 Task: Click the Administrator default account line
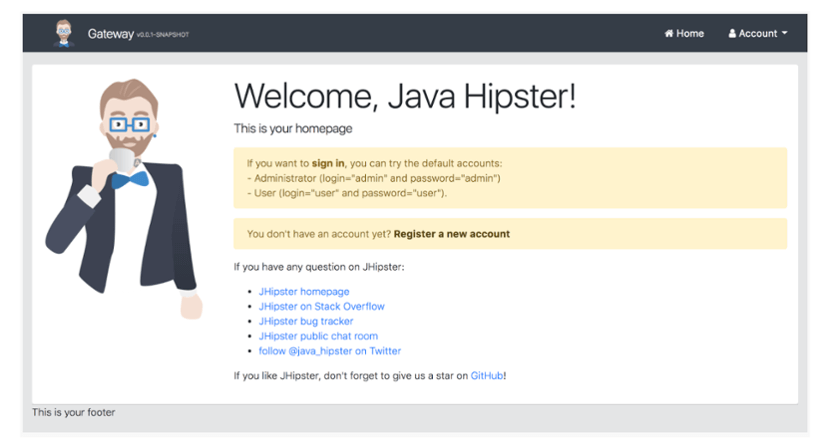(373, 178)
